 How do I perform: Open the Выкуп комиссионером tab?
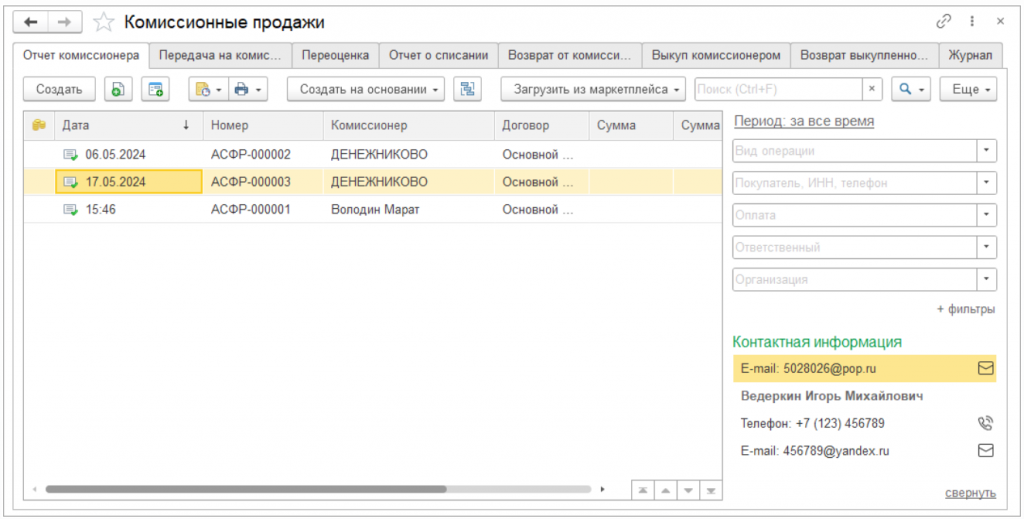[x=716, y=55]
